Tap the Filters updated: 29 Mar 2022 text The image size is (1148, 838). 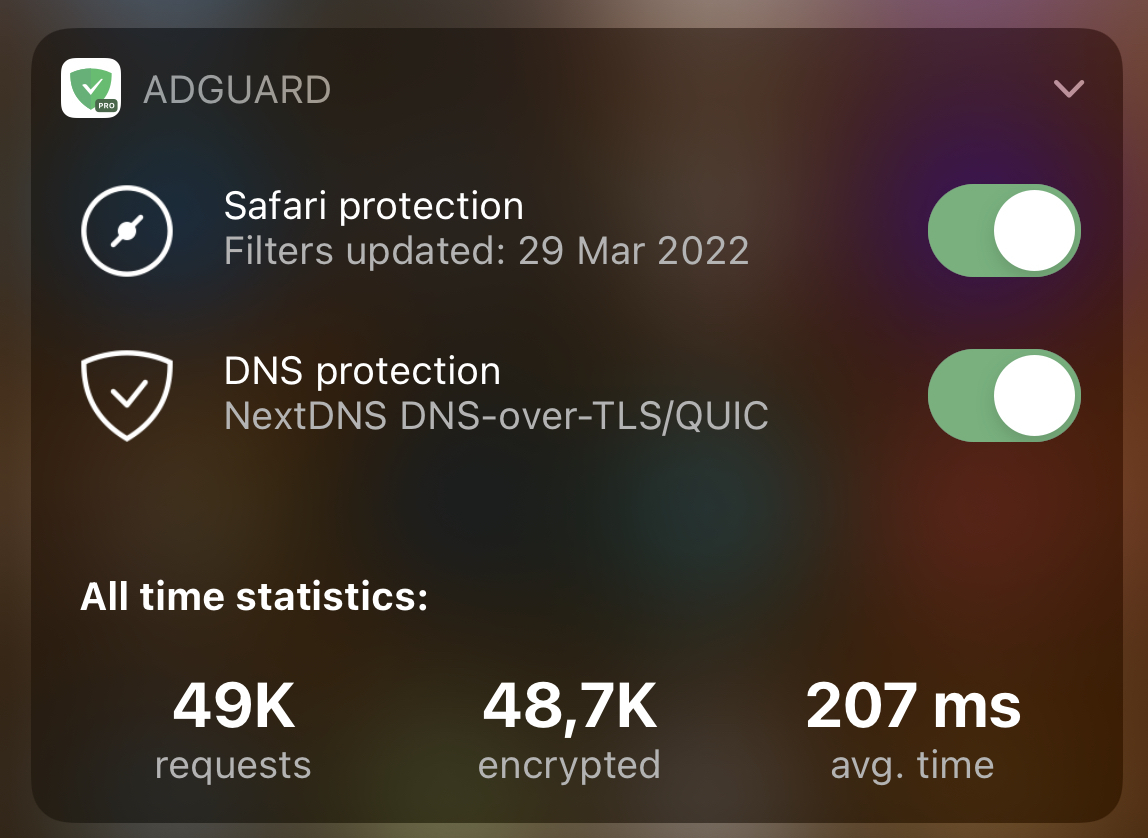[486, 251]
